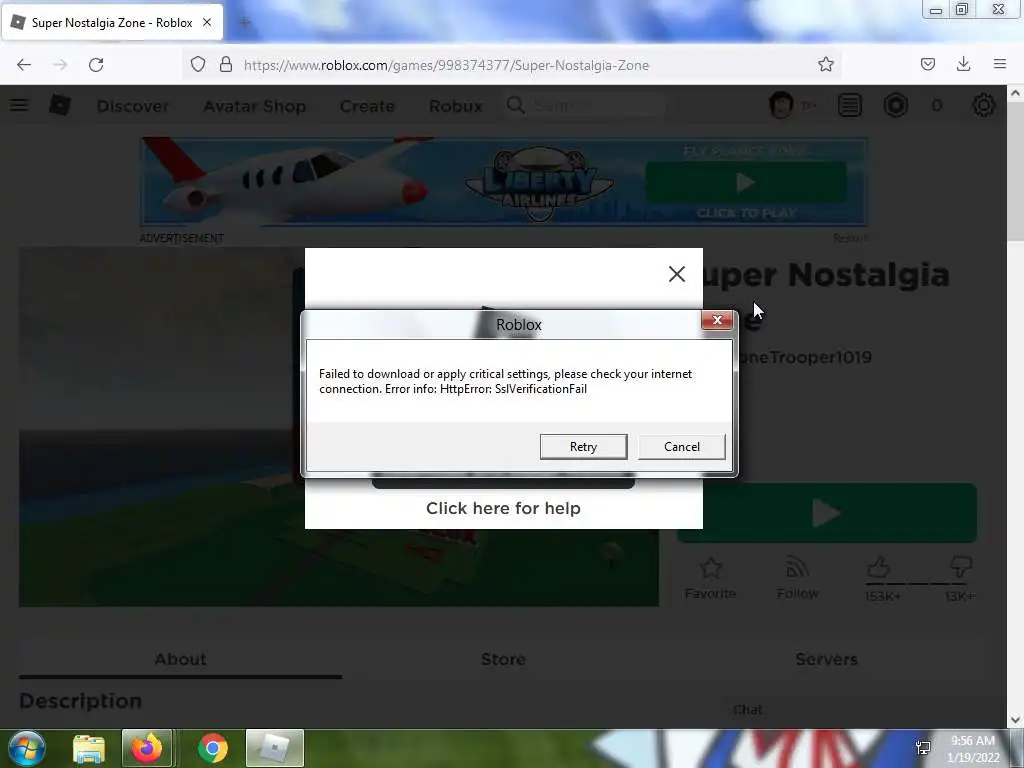1024x768 pixels.
Task: Open the Robux menu item
Action: coord(455,106)
